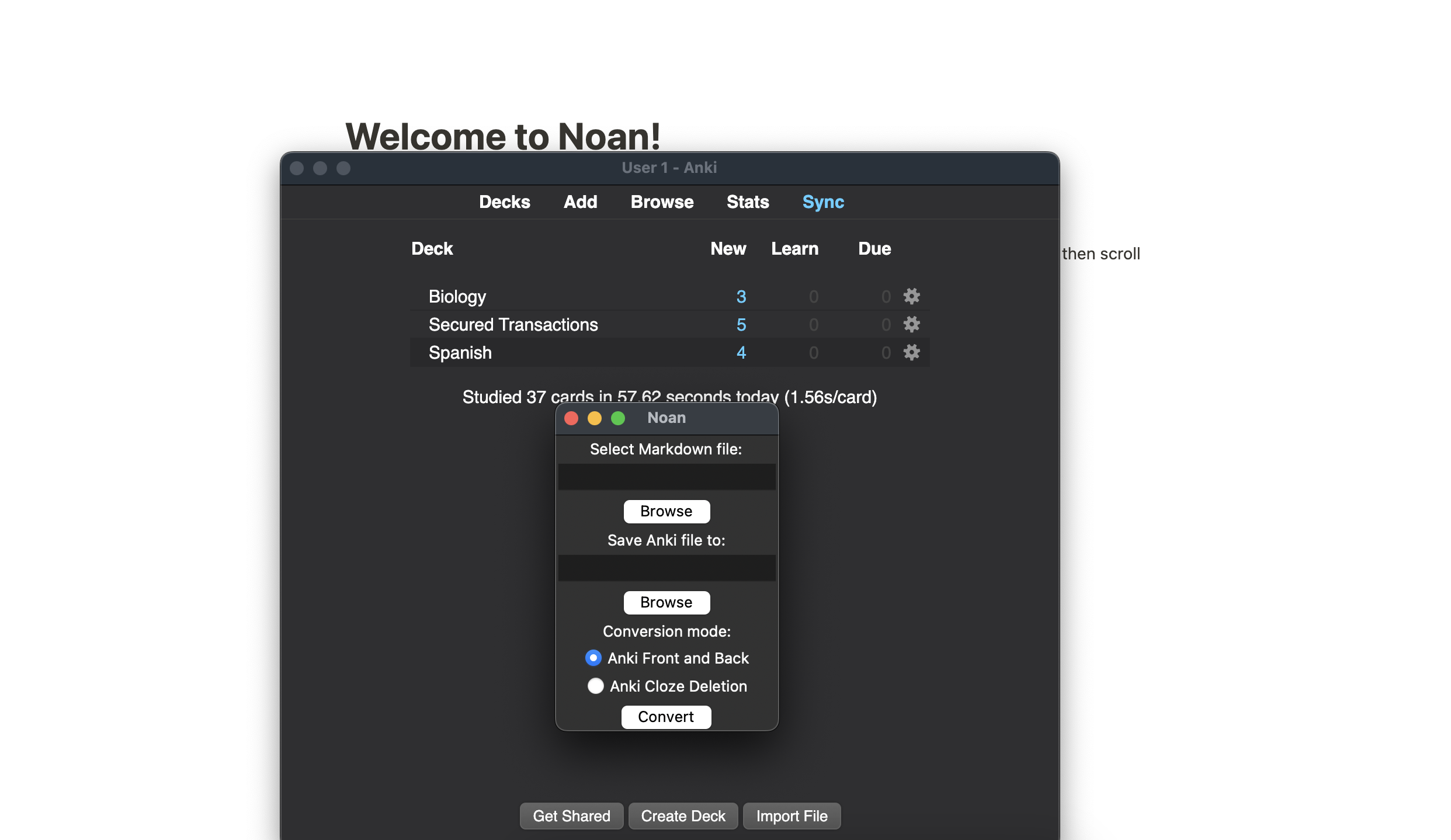Close the Noan dialog with red button
This screenshot has height=840, width=1451.
point(571,418)
